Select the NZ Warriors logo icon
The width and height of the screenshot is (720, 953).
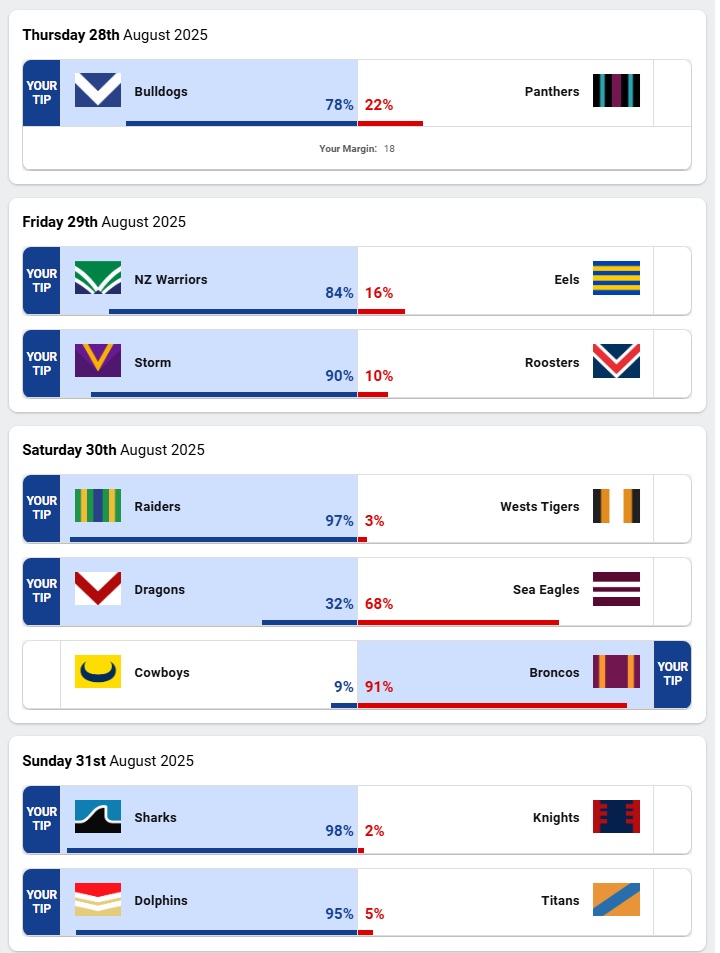[x=98, y=278]
